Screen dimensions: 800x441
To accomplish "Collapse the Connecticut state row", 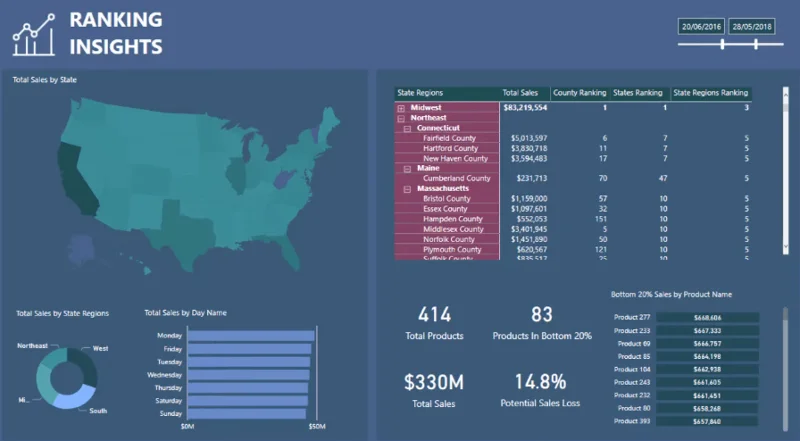I will (408, 129).
